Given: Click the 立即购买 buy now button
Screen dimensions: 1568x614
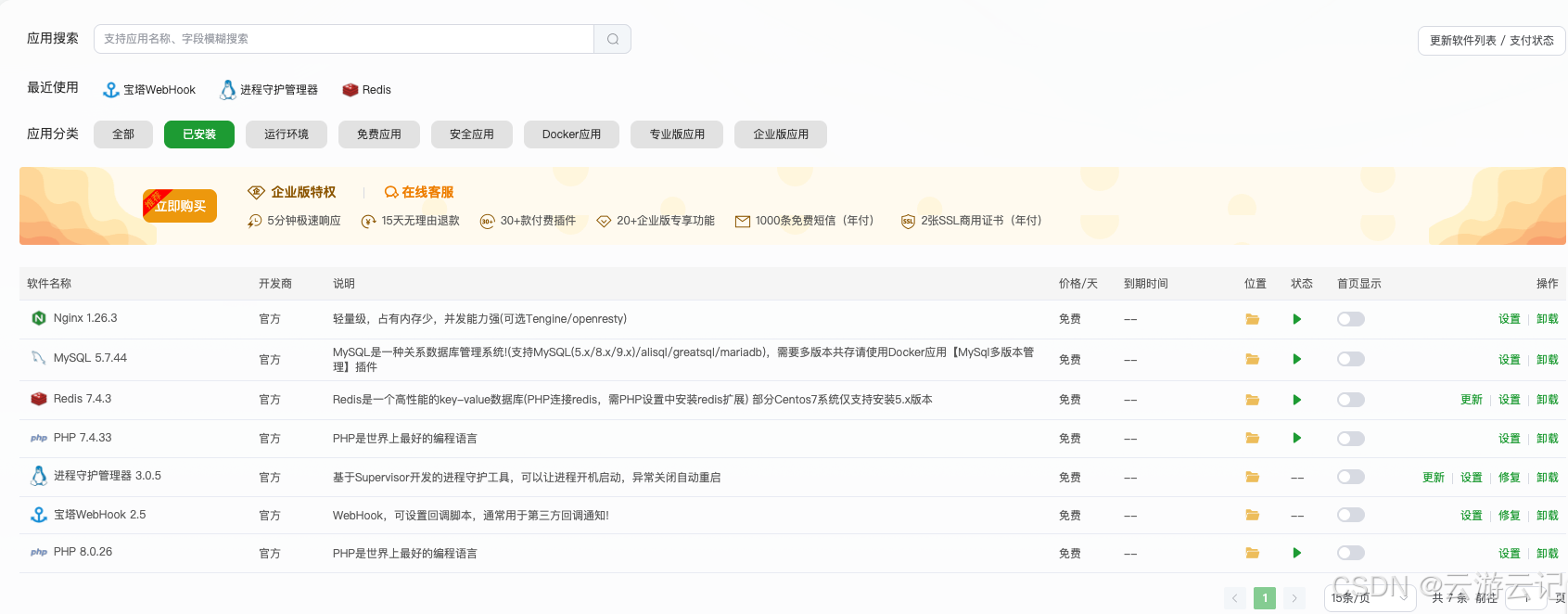Looking at the screenshot, I should [180, 206].
